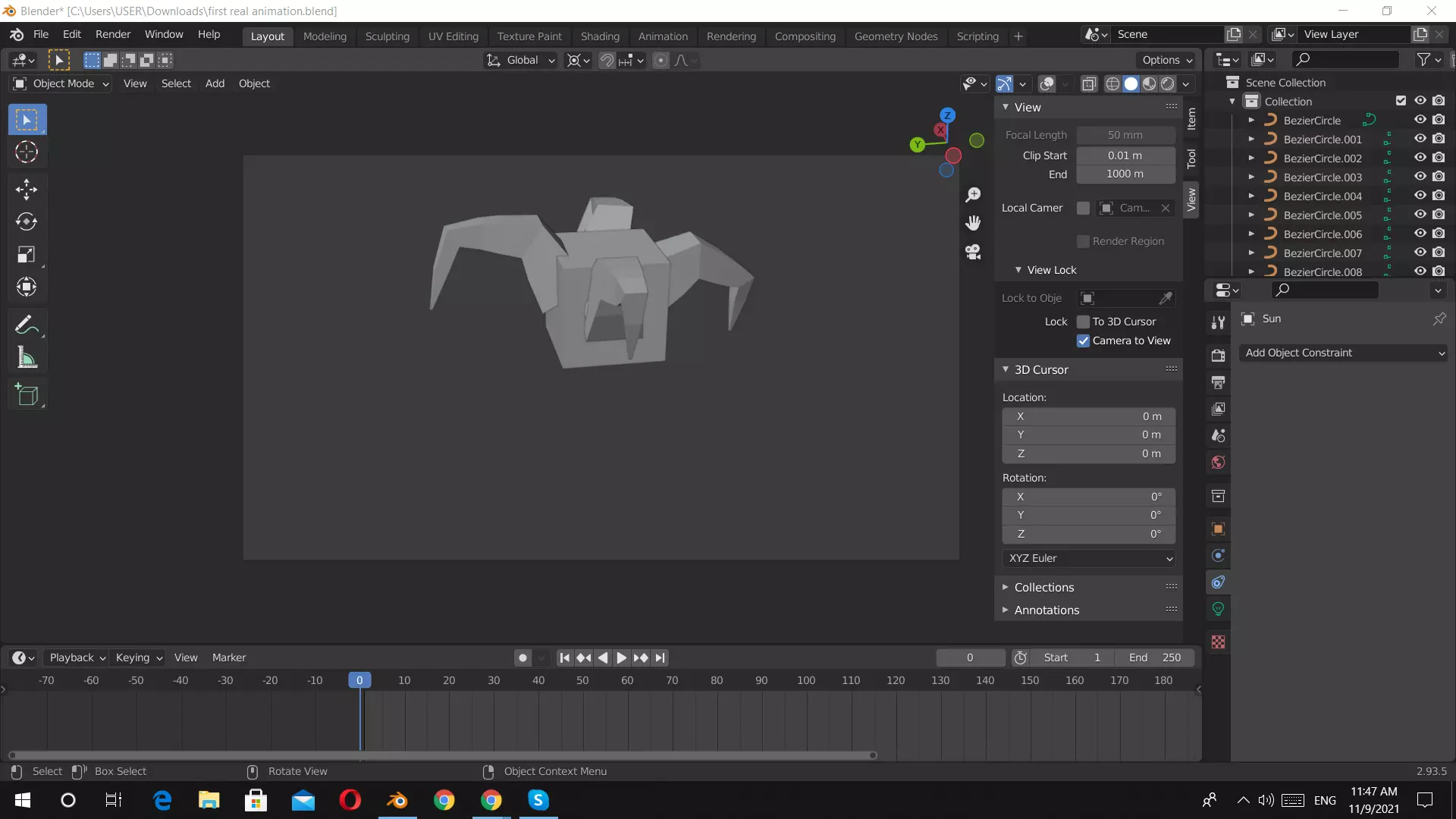Screen dimensions: 1456x819
Task: Click the Clip Start value slider
Action: coord(1125,155)
